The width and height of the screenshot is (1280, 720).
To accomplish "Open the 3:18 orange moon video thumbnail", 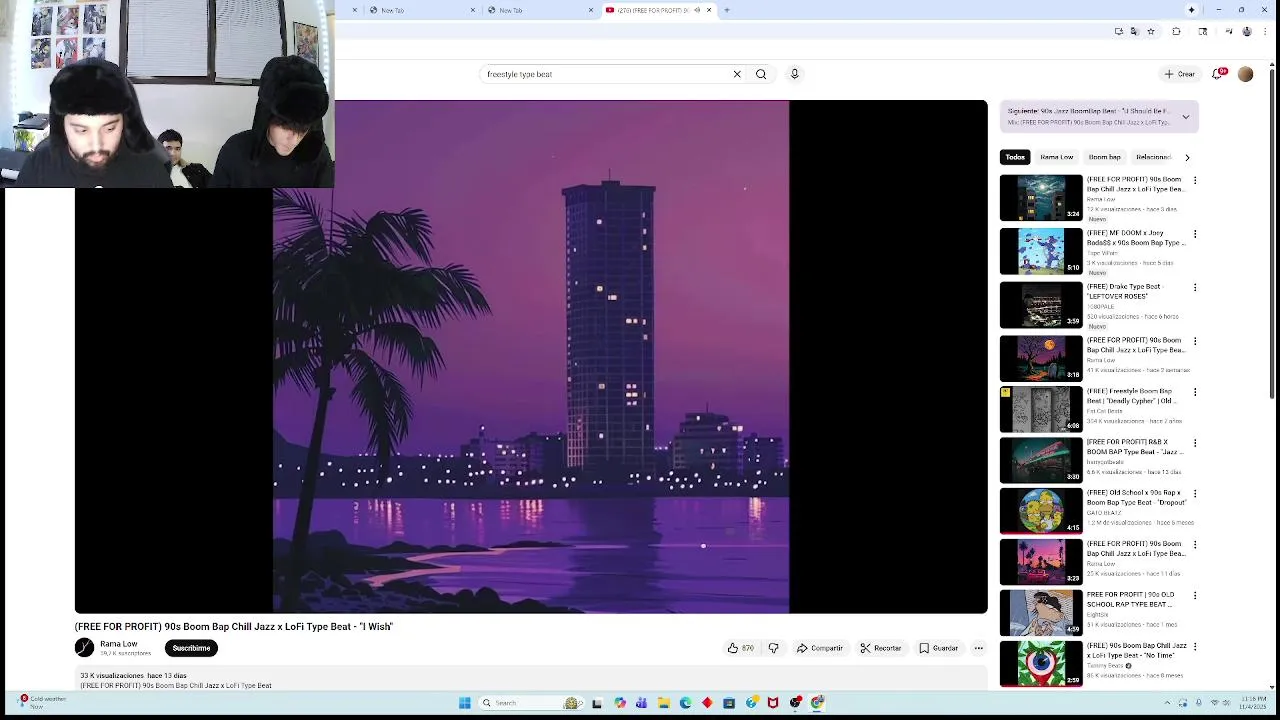I will point(1041,358).
